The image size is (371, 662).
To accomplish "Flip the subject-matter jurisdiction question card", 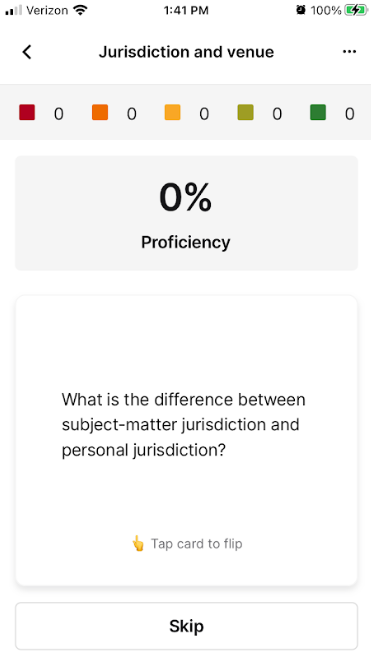I will (x=187, y=440).
